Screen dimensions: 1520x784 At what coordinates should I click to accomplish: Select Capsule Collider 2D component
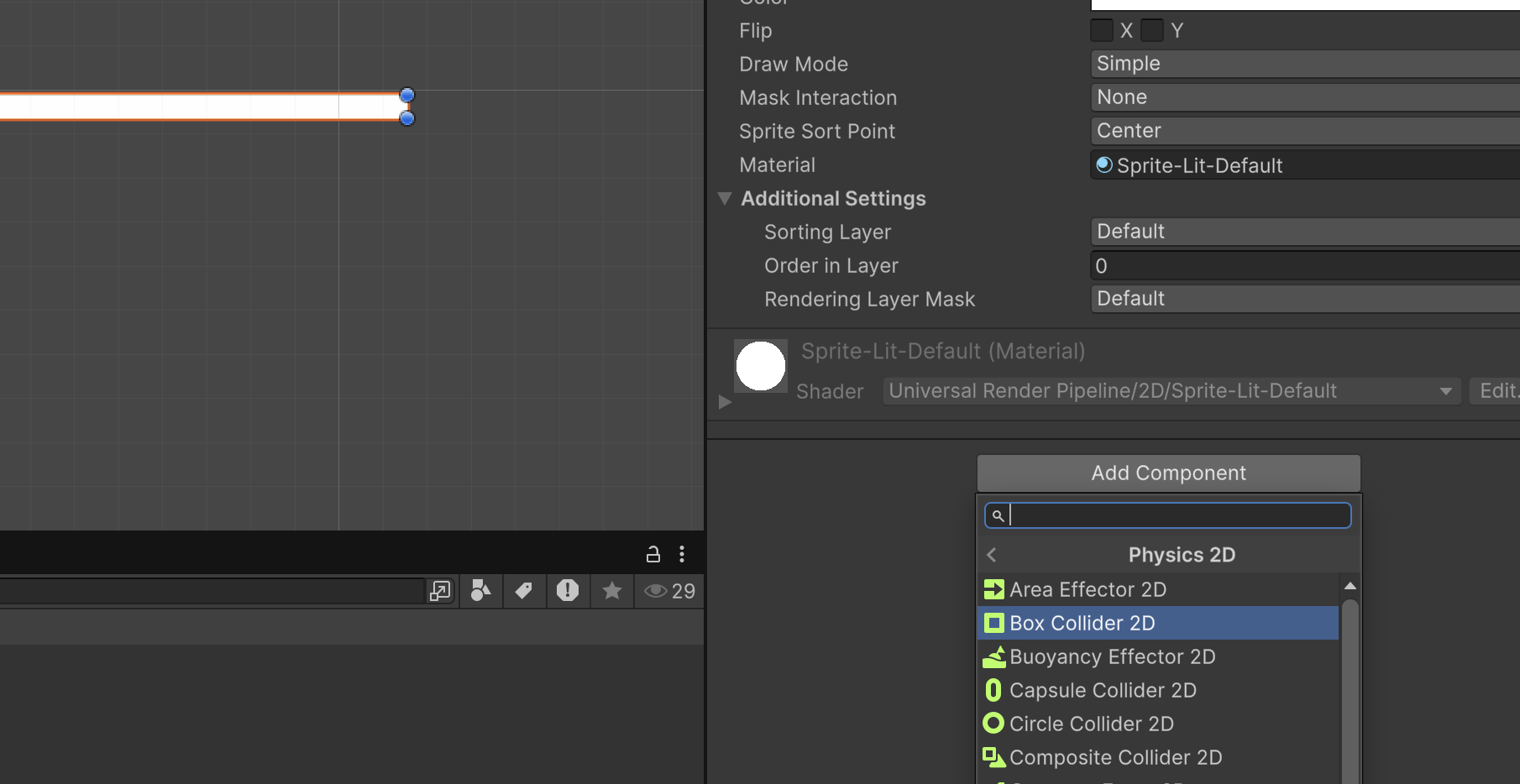click(x=1102, y=690)
